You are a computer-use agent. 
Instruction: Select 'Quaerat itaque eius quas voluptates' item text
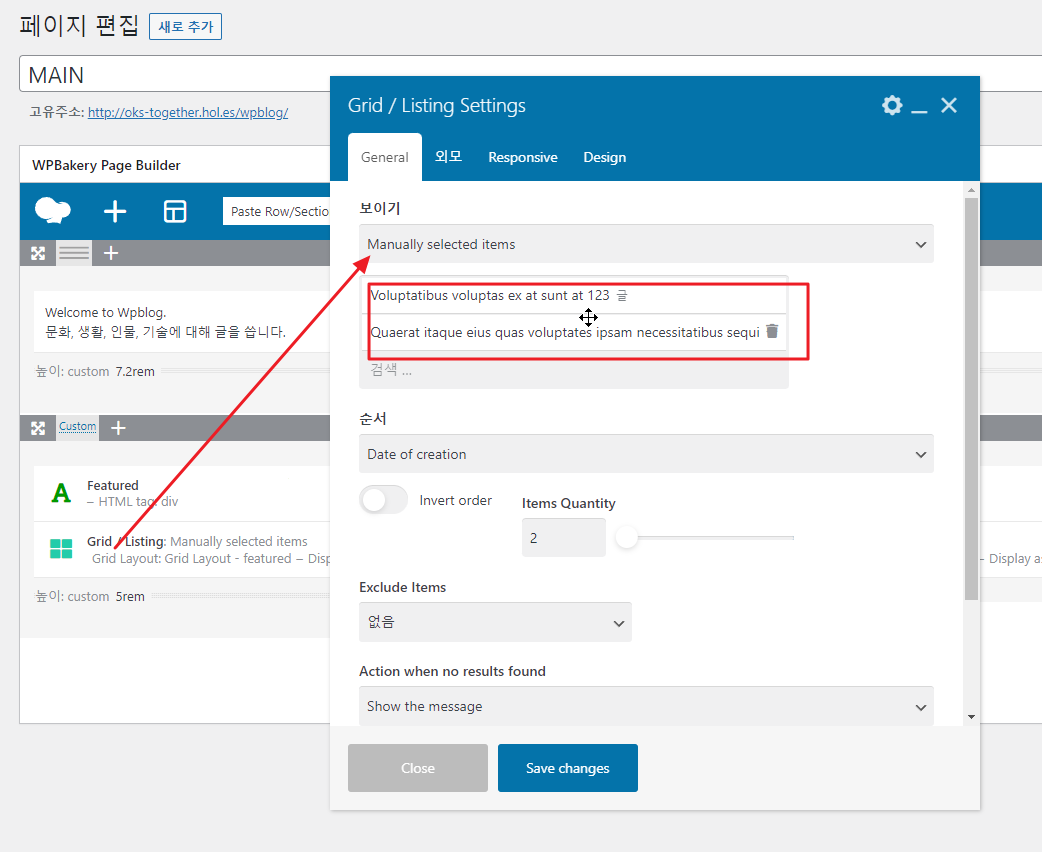(565, 332)
